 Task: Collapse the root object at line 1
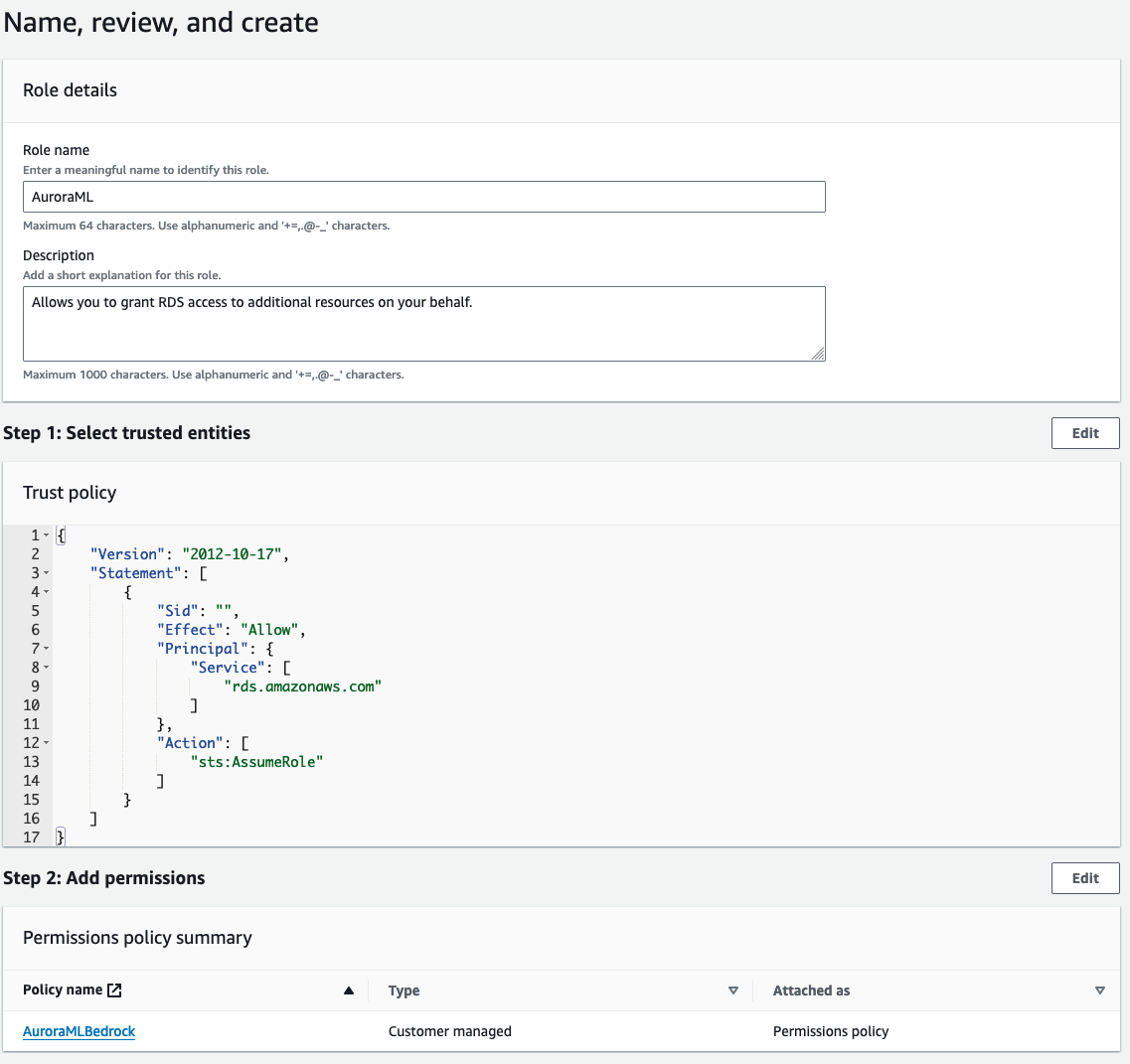pyautogui.click(x=47, y=535)
